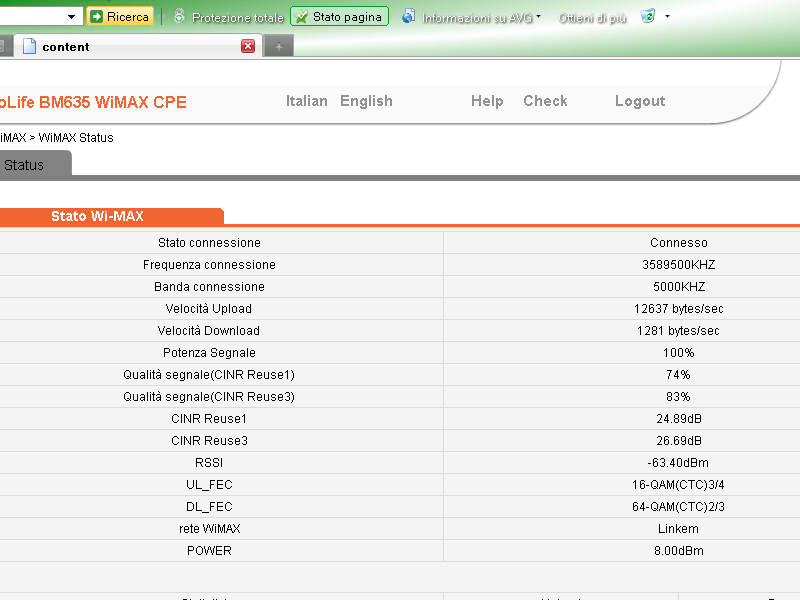Click the Linkem network name
The height and width of the screenshot is (600, 800).
678,529
